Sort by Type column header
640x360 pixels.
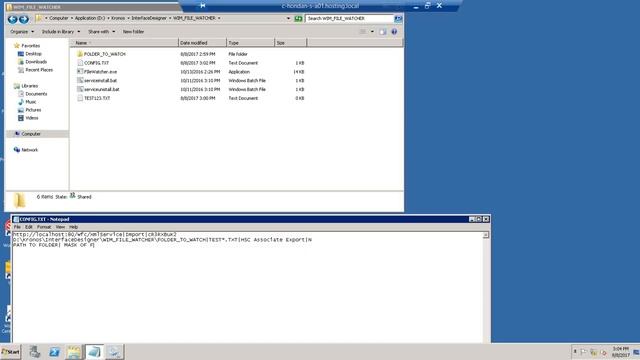click(x=250, y=42)
